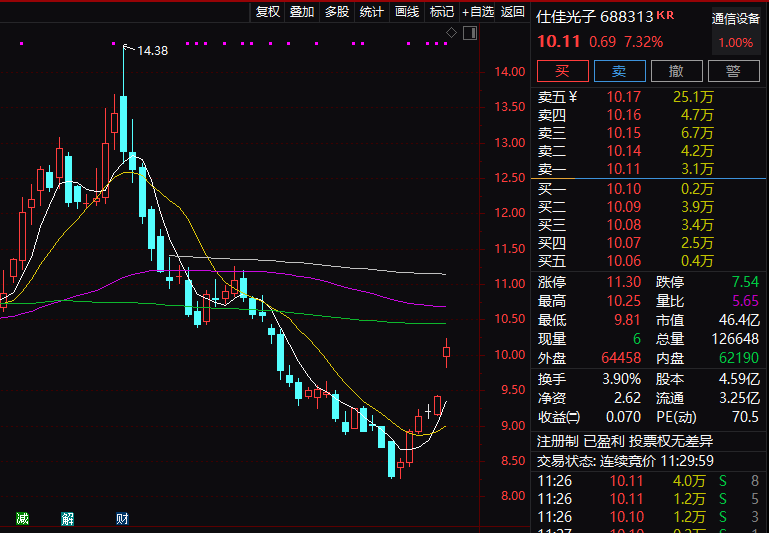Image resolution: width=769 pixels, height=533 pixels.
Task: Click the 已盈利 label
Action: tap(604, 441)
